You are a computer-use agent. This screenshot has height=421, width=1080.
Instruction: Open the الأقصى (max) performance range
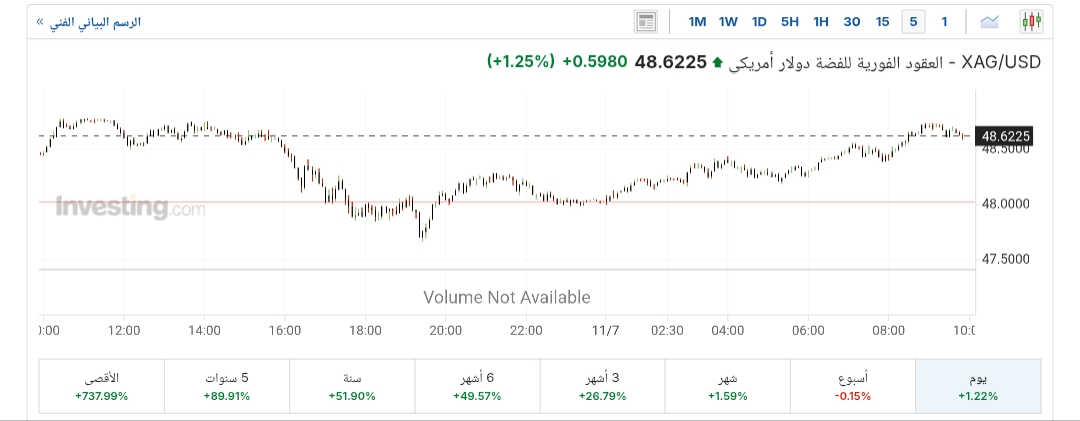click(101, 386)
